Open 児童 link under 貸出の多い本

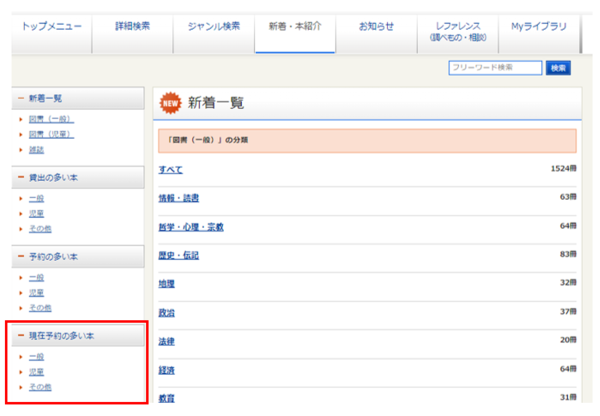pos(36,214)
